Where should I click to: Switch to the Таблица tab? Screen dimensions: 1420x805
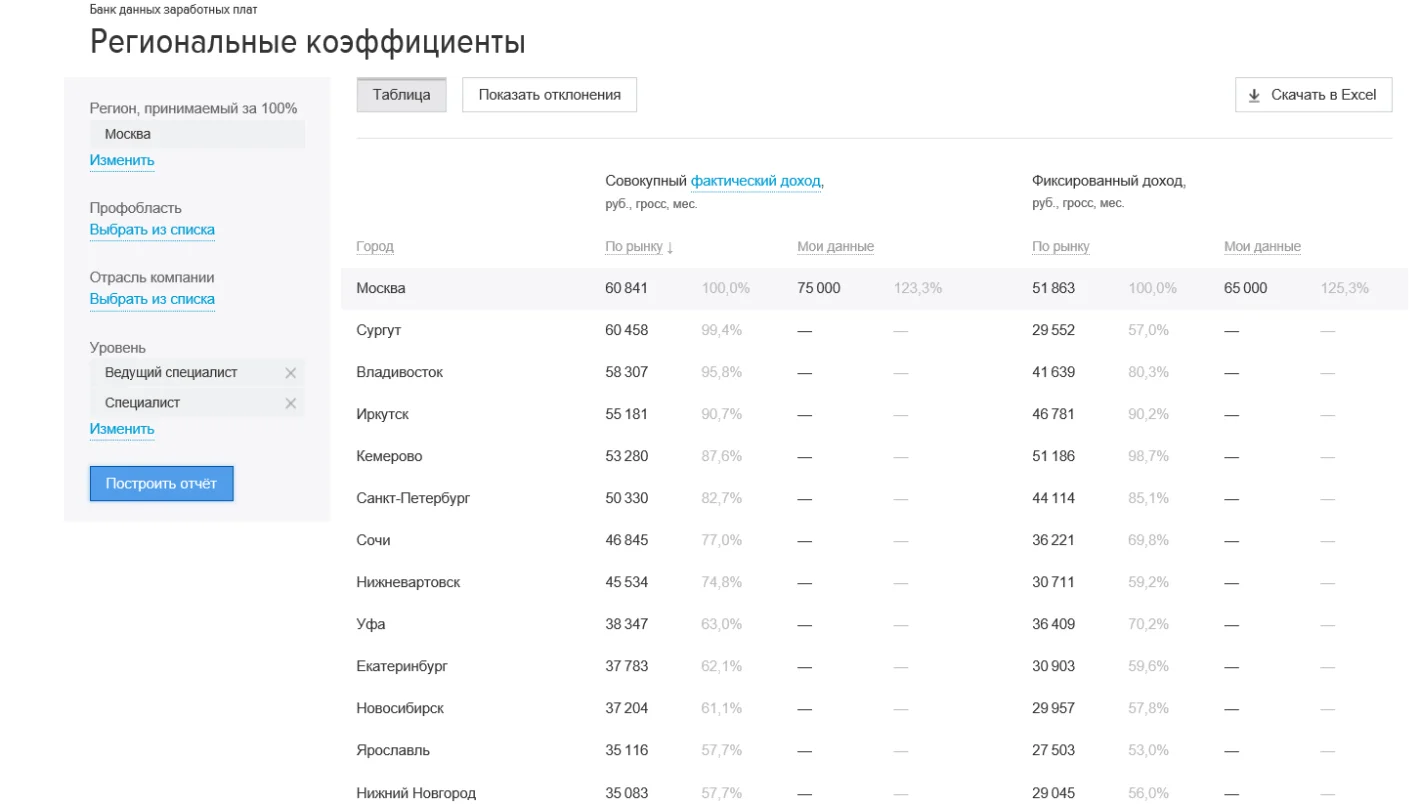pyautogui.click(x=401, y=95)
